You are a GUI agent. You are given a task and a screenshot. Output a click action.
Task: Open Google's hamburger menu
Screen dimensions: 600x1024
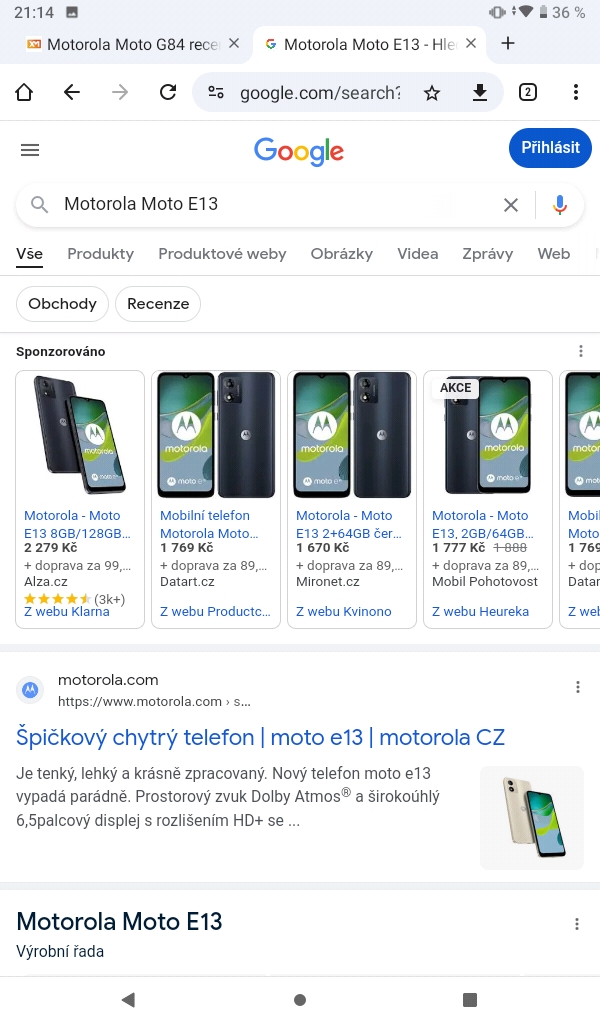click(x=30, y=150)
